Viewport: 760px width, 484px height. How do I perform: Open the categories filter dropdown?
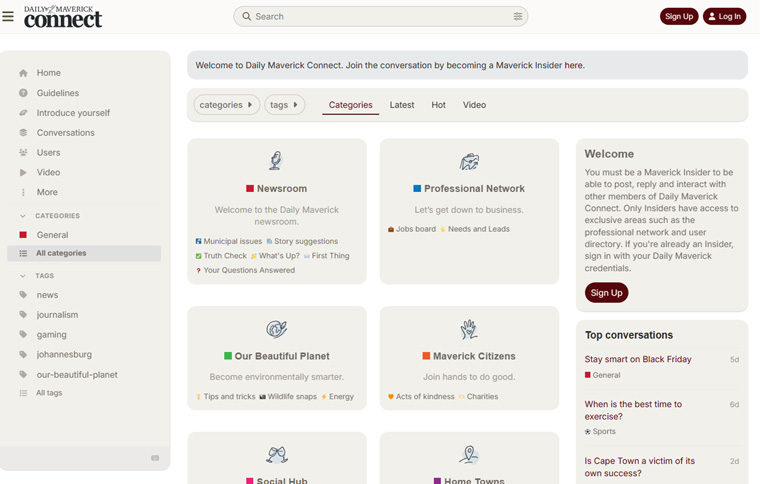[x=226, y=105]
